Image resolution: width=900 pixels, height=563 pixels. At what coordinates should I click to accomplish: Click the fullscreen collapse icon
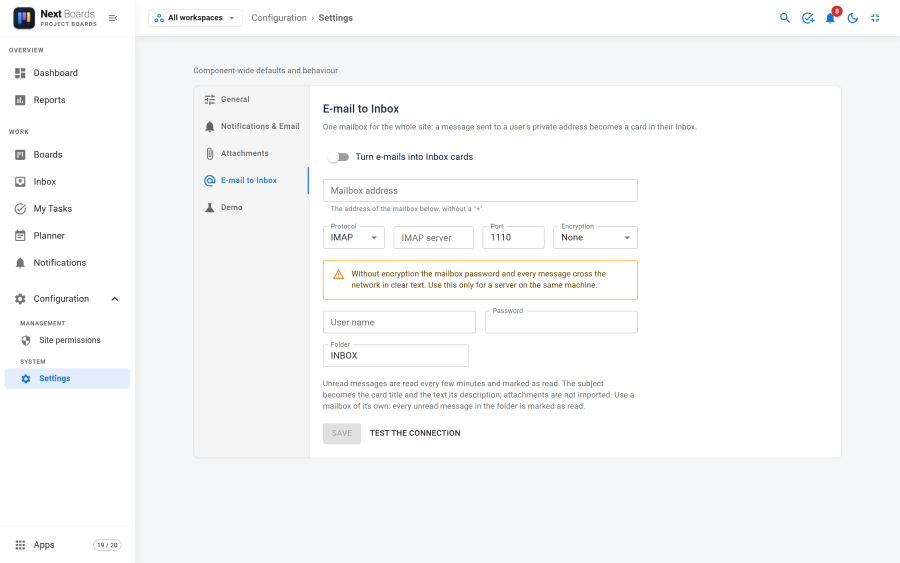click(875, 18)
